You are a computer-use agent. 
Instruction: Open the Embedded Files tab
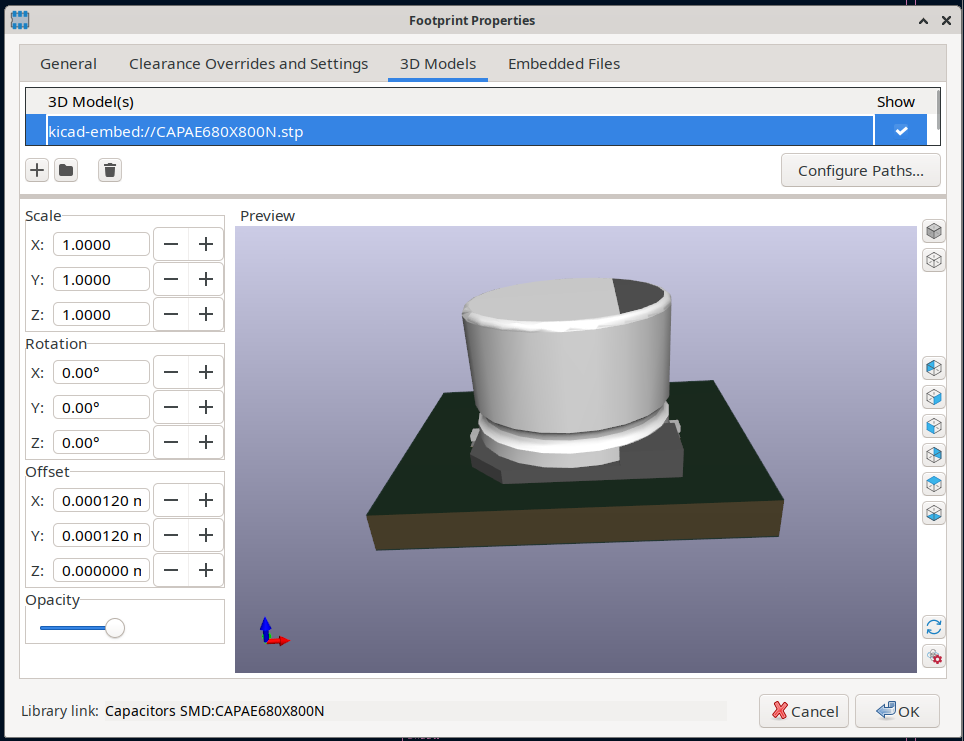point(564,64)
